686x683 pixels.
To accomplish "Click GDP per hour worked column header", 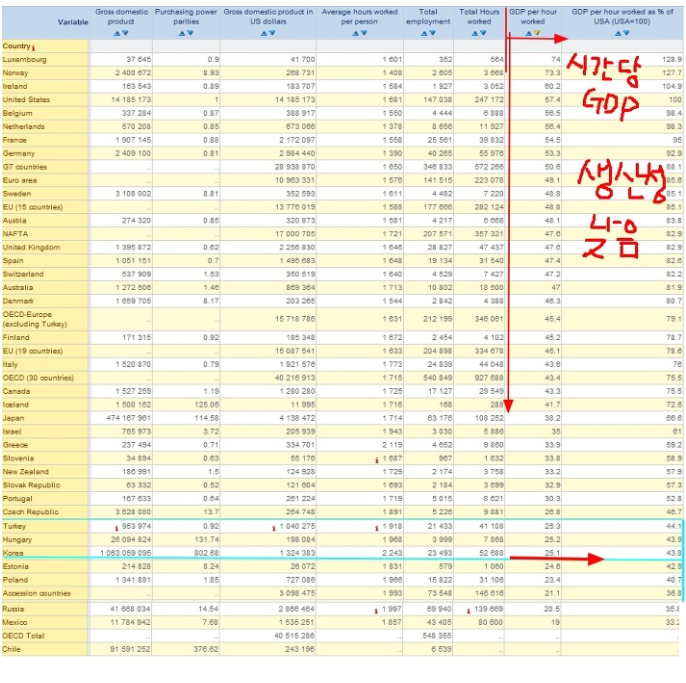I will pyautogui.click(x=532, y=17).
